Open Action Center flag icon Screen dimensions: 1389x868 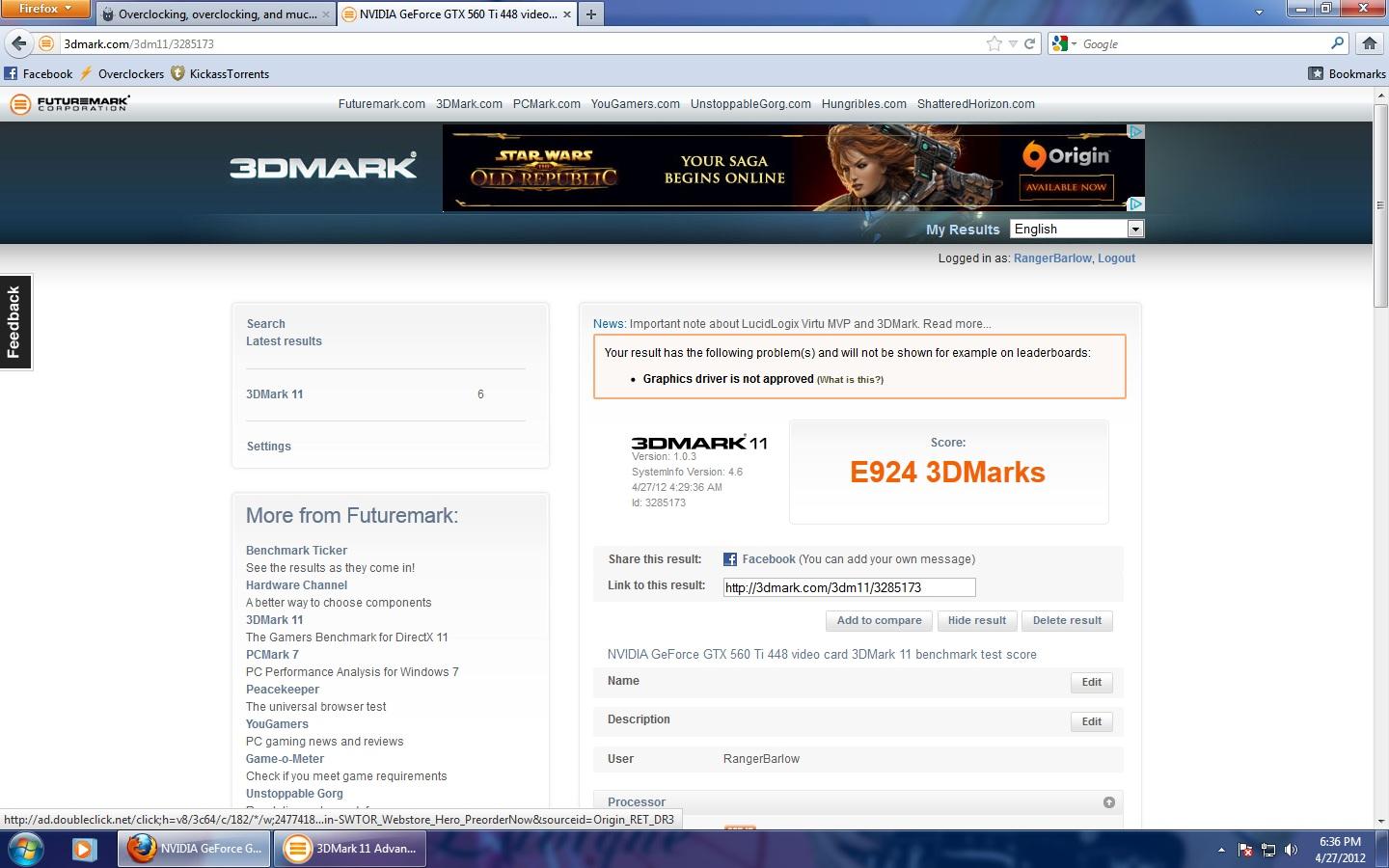(1245, 850)
